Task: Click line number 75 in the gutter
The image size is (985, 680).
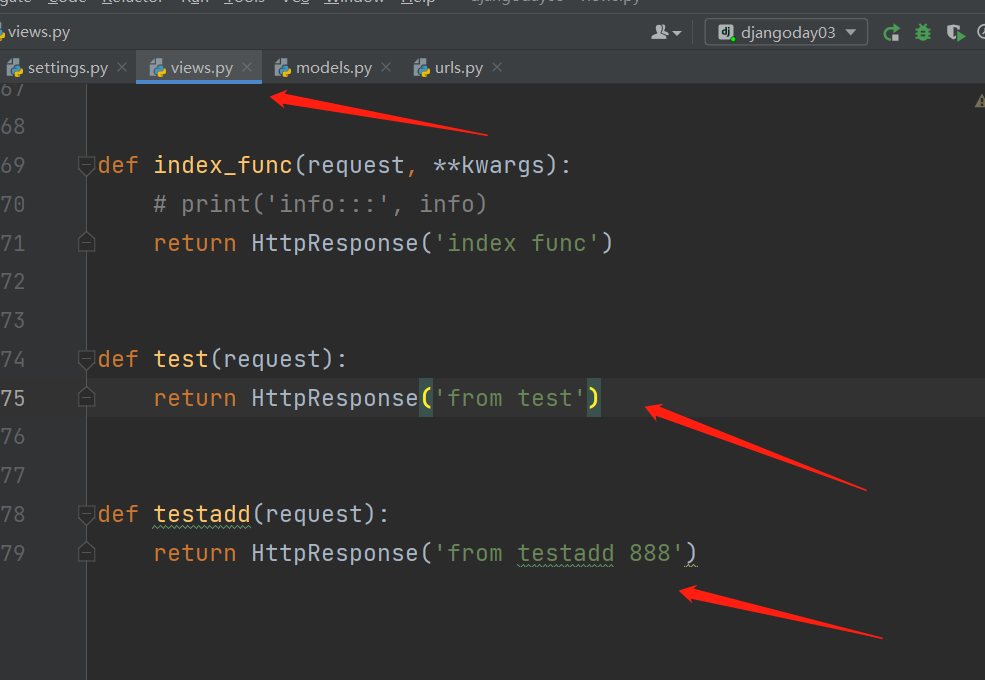Action: (13, 398)
